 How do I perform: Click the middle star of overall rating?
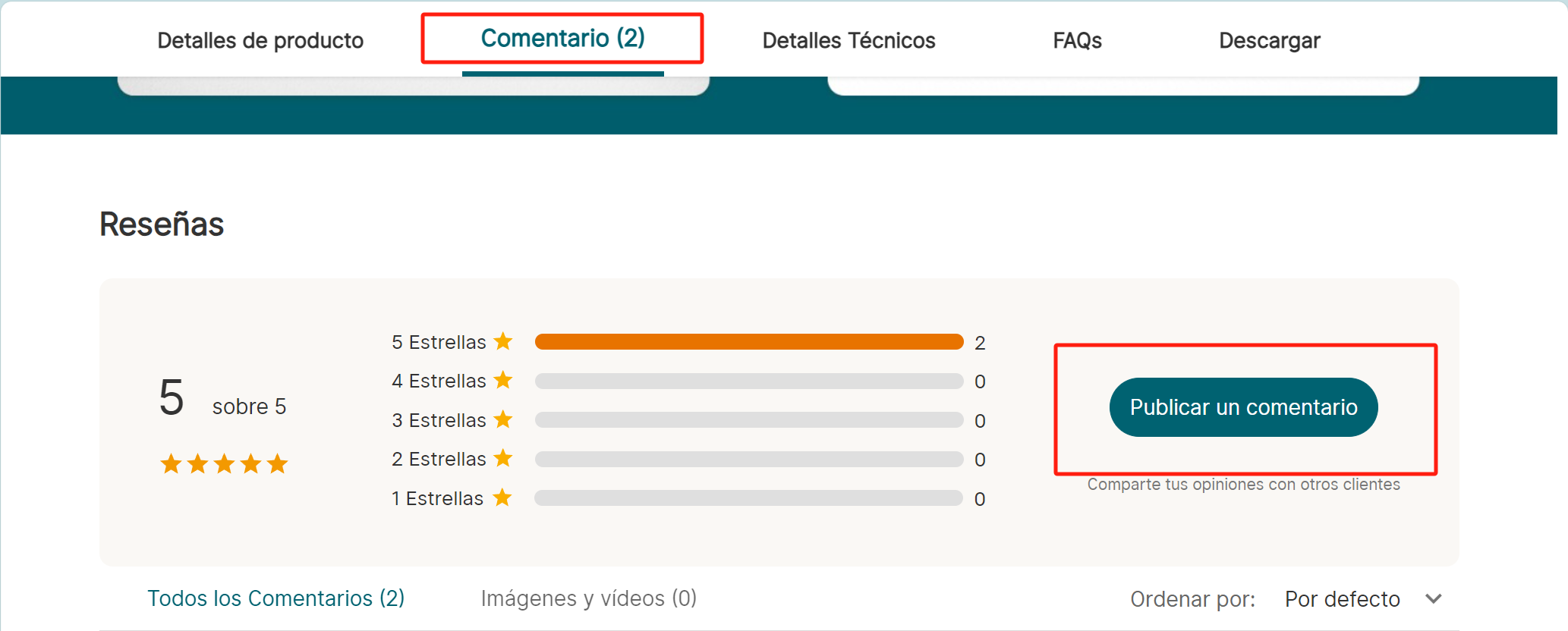pos(225,463)
